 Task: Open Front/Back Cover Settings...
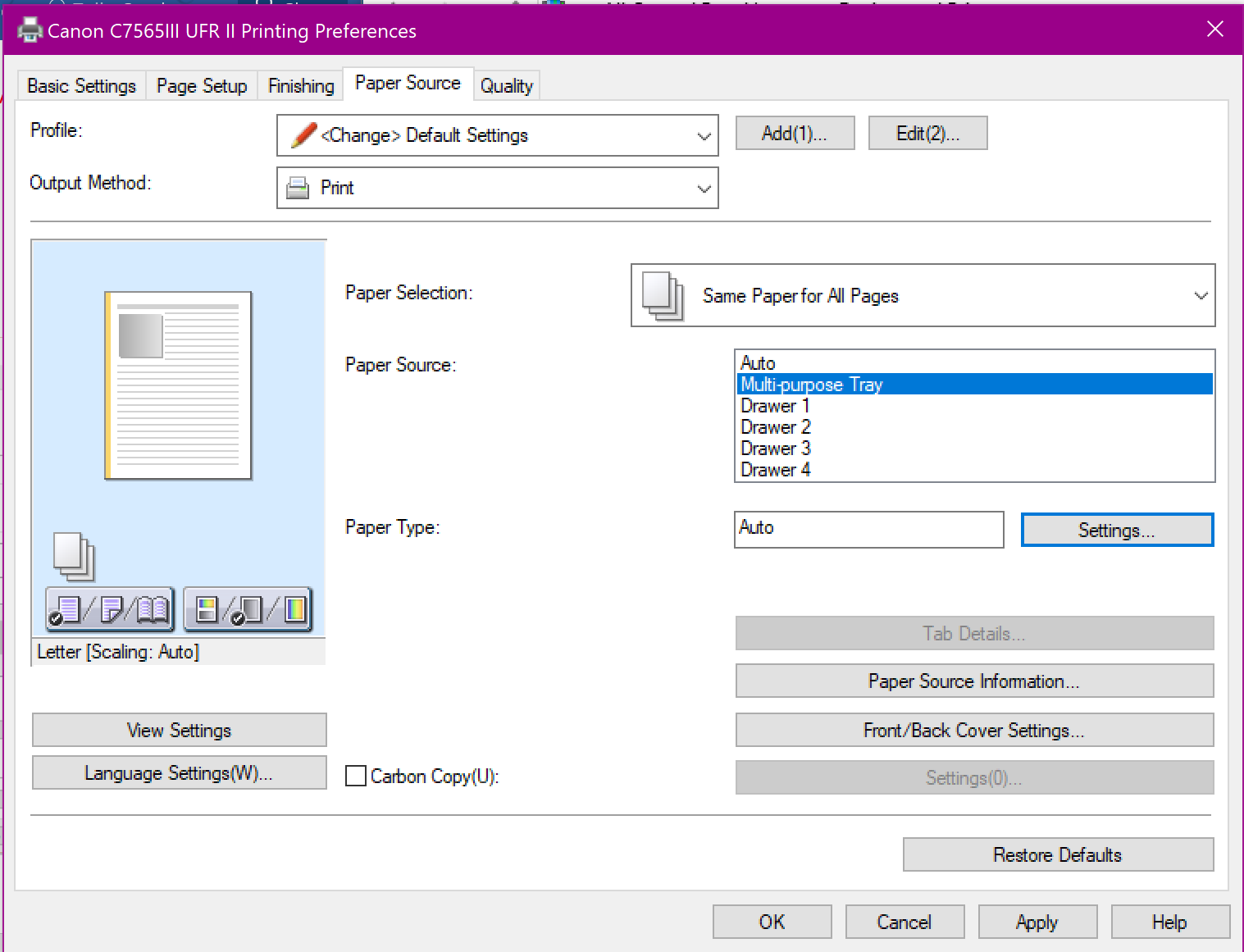click(x=974, y=730)
